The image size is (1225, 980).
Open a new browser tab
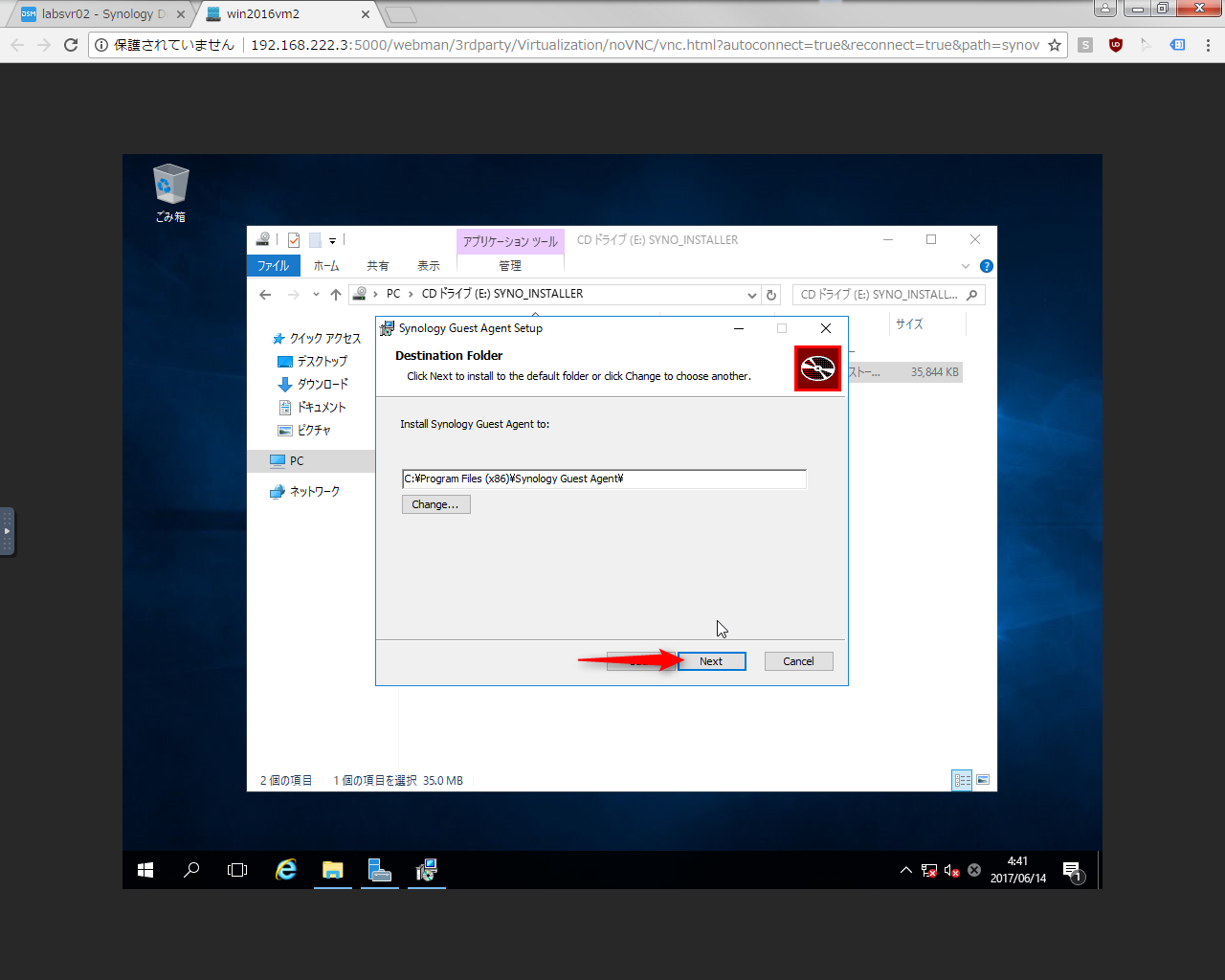pos(401,14)
